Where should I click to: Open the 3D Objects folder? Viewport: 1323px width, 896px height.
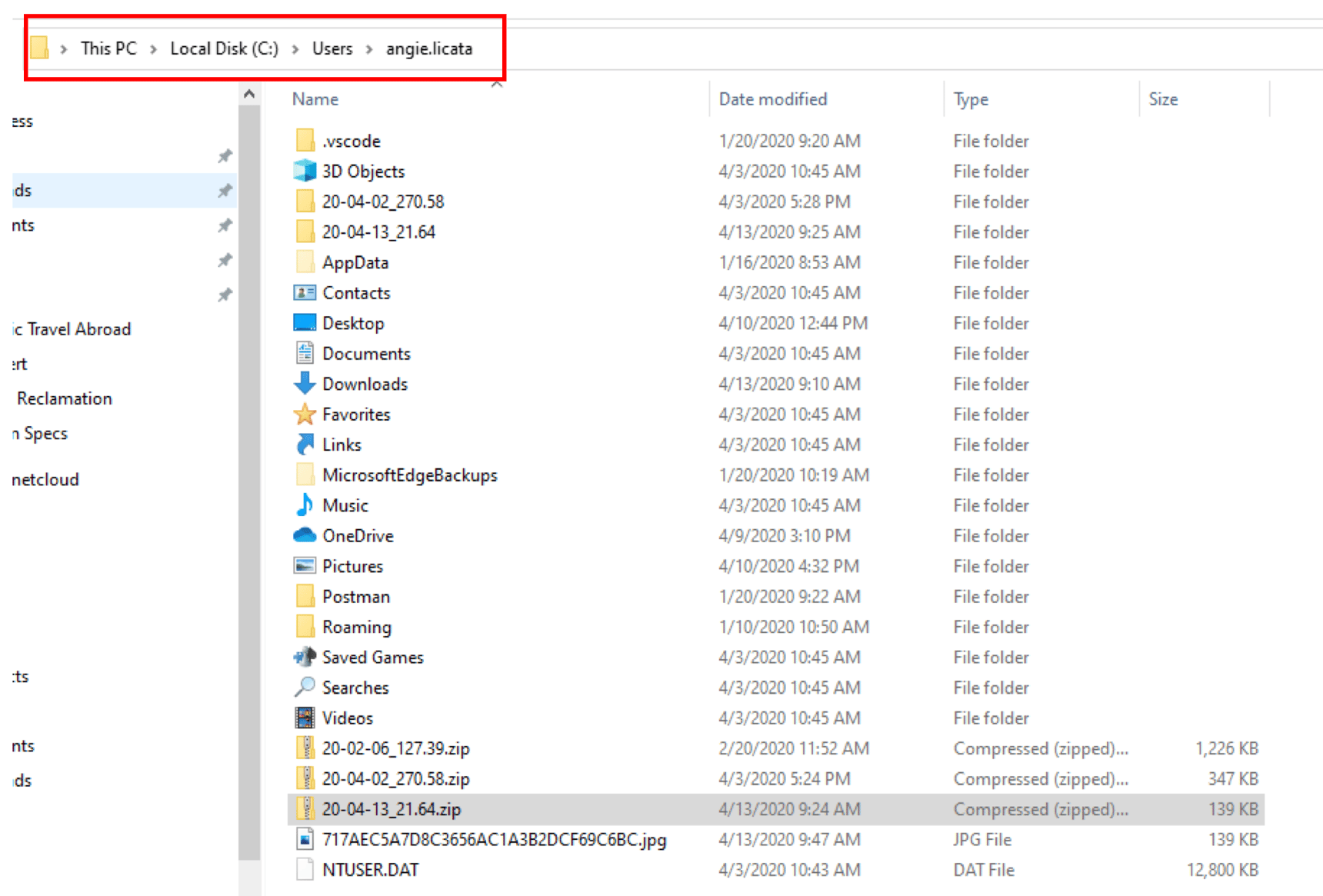pos(365,171)
